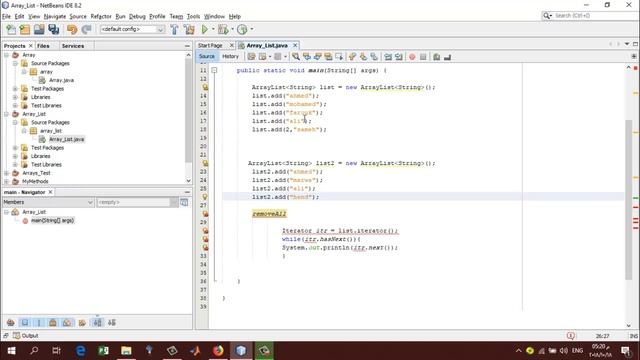This screenshot has height=360, width=640.
Task: Click the Debug Project toolbar icon
Action: pos(223,29)
